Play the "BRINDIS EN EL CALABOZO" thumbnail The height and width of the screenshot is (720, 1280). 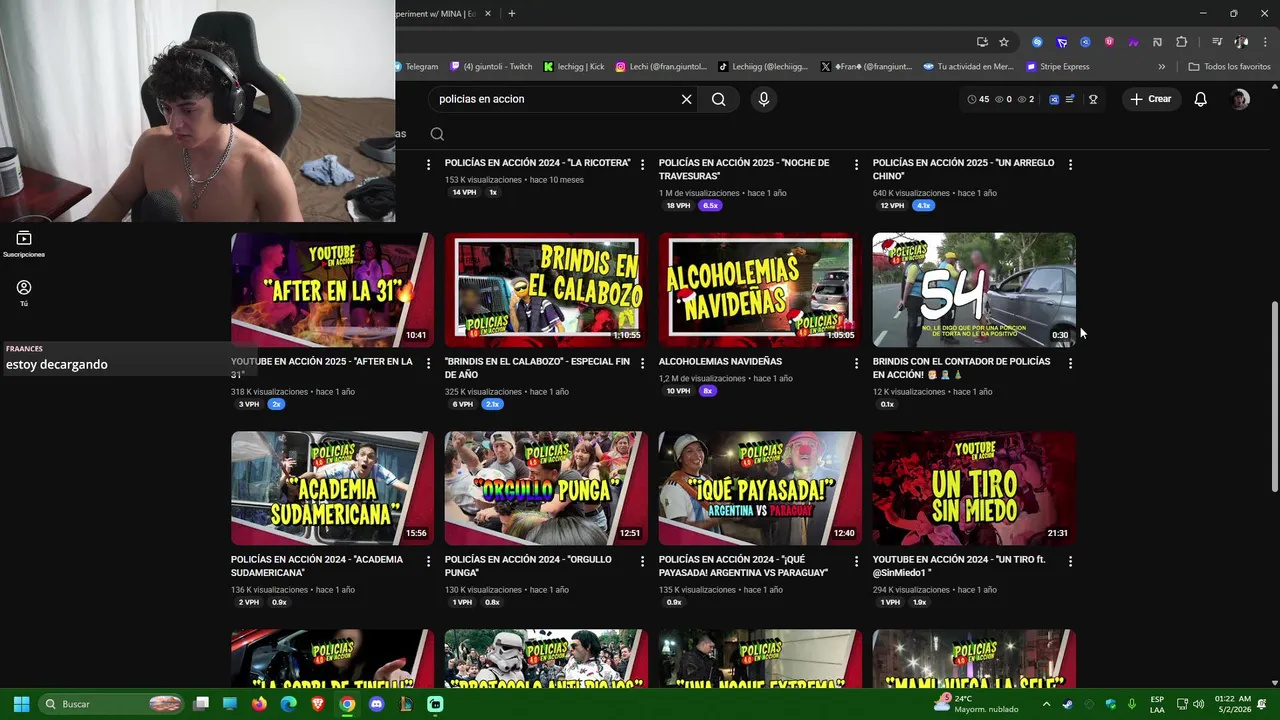(x=546, y=290)
